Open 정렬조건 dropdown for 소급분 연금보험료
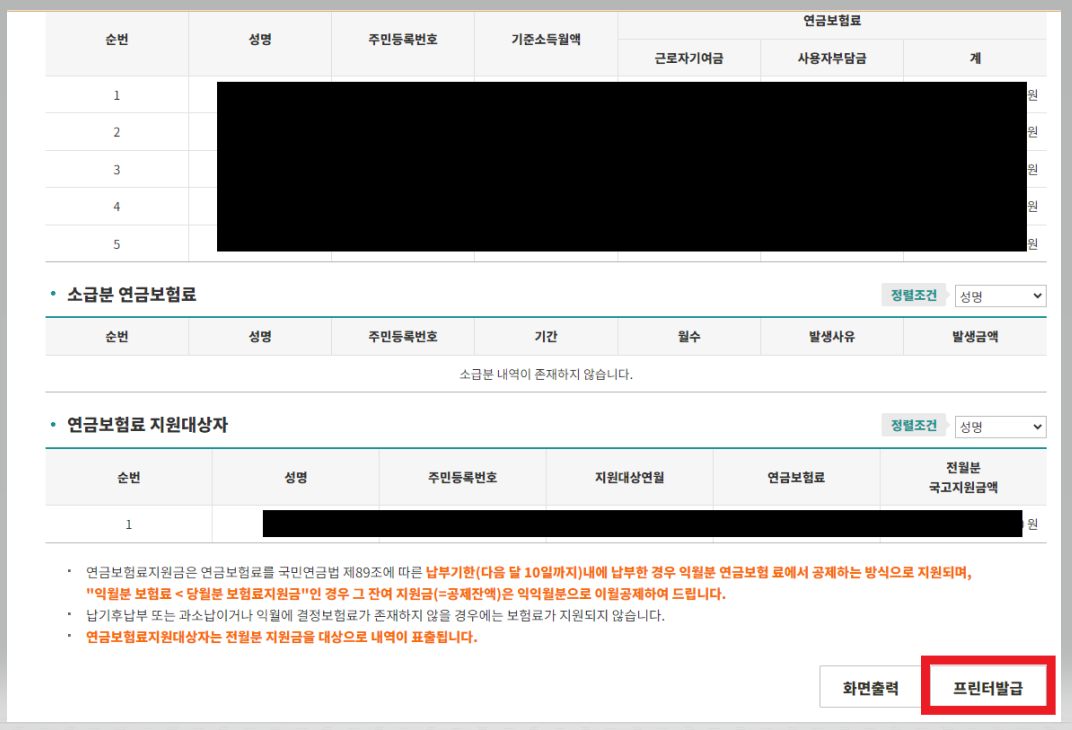Image resolution: width=1072 pixels, height=730 pixels. pyautogui.click(x=1000, y=296)
